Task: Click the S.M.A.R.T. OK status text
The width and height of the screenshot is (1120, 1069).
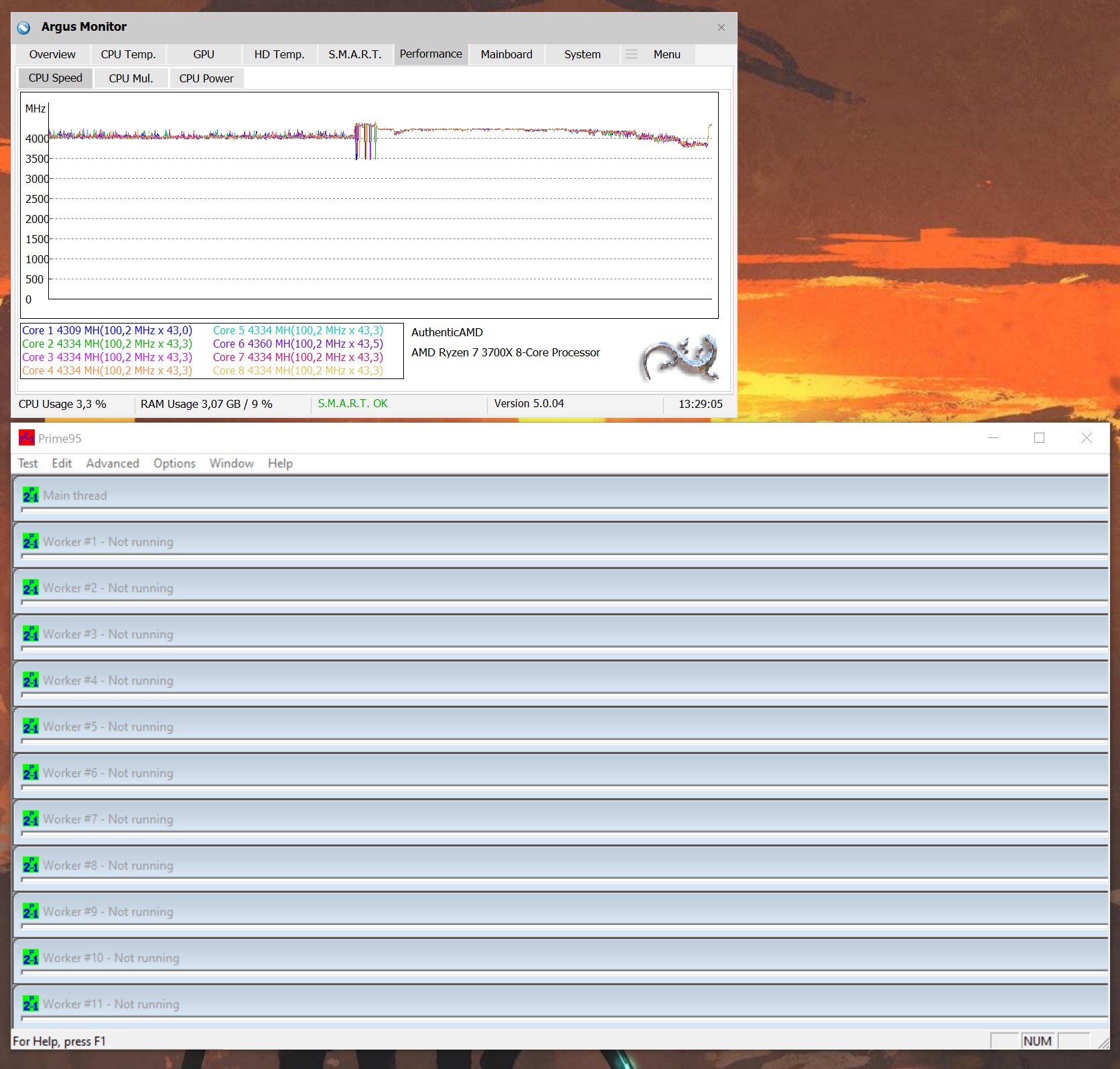Action: [x=352, y=404]
